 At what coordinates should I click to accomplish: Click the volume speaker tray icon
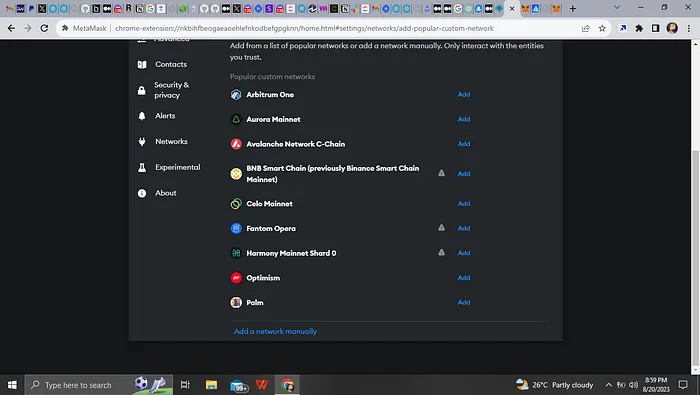(633, 385)
